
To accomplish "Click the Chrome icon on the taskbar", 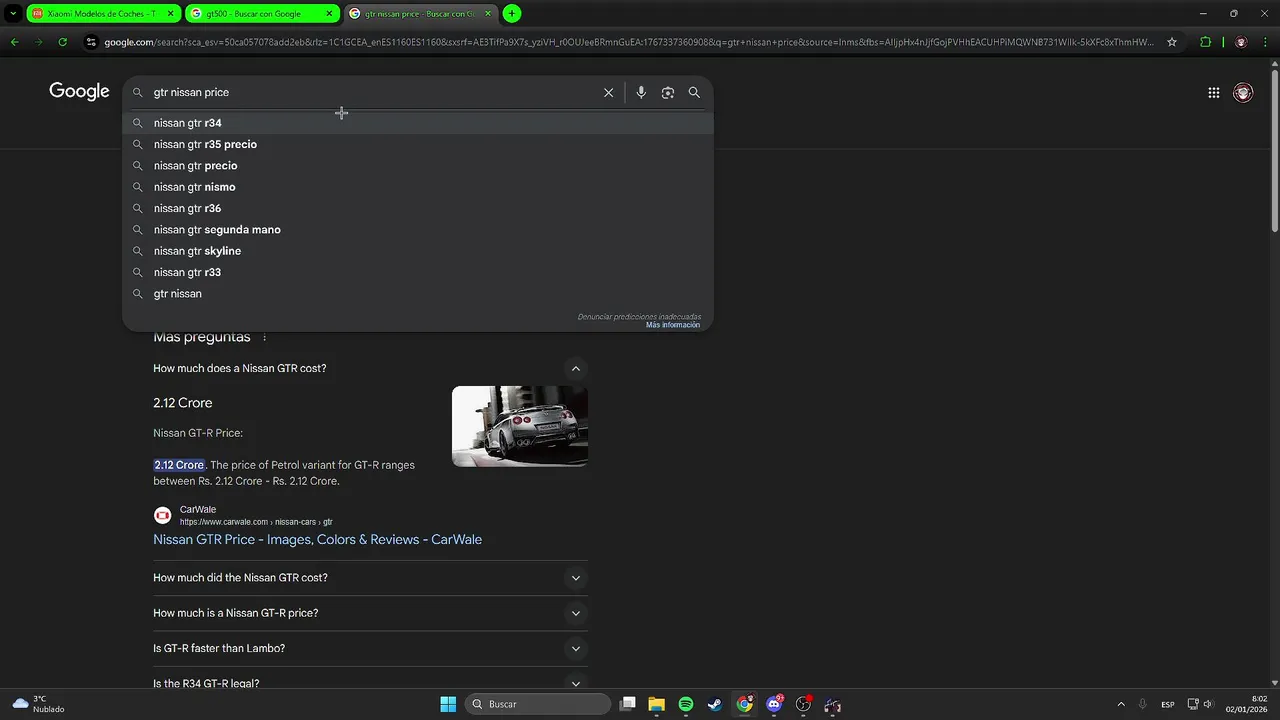I will click(745, 704).
